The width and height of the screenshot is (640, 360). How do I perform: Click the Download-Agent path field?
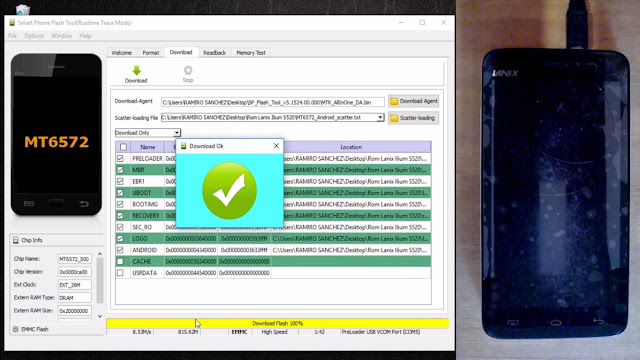pos(273,102)
